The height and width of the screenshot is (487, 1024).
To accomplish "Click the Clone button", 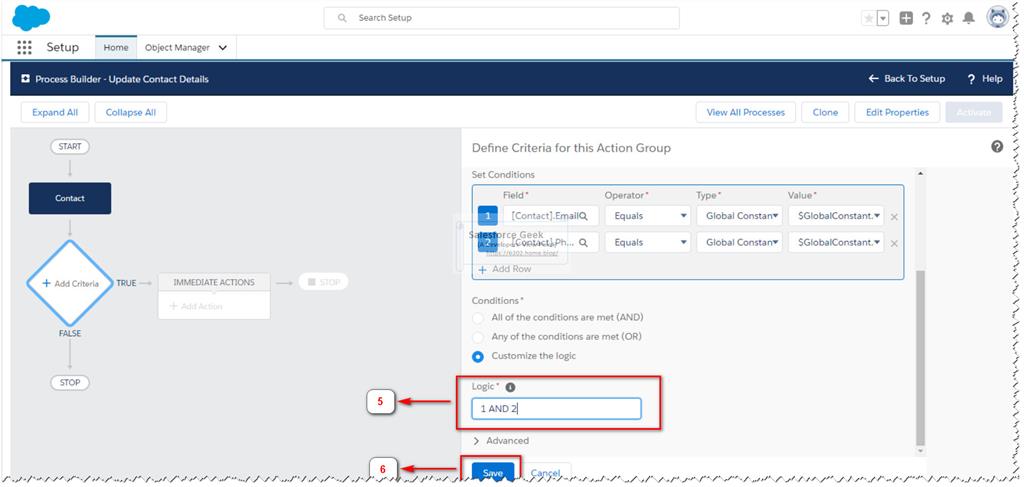I will pyautogui.click(x=825, y=112).
